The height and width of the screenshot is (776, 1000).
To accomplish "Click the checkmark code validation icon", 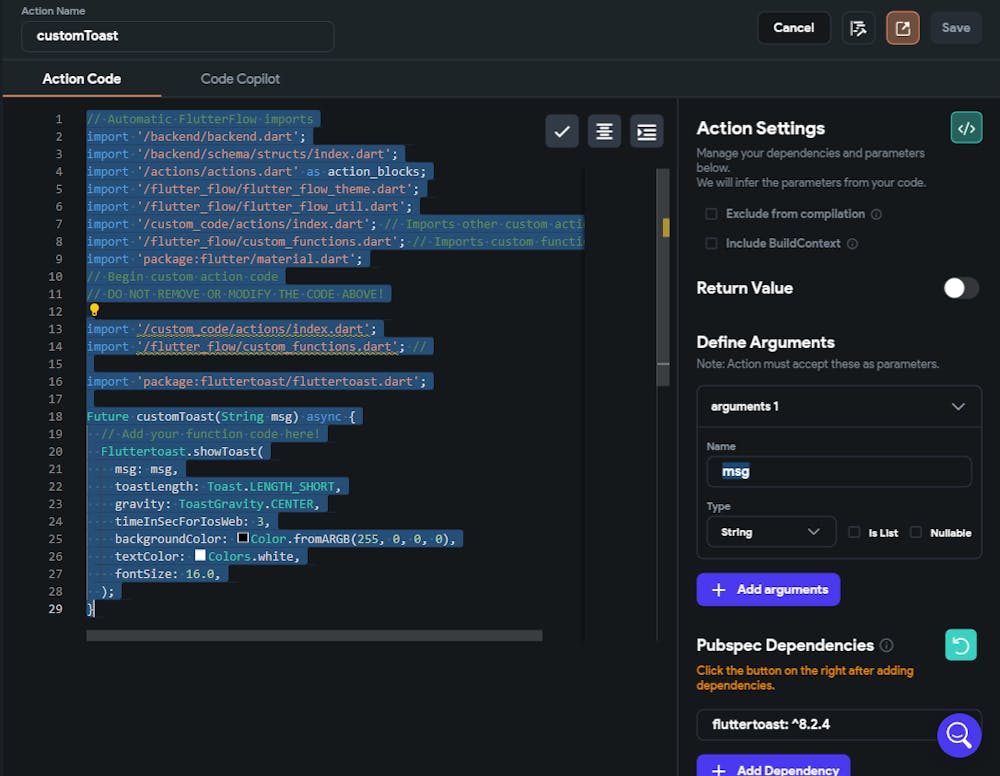I will point(562,131).
